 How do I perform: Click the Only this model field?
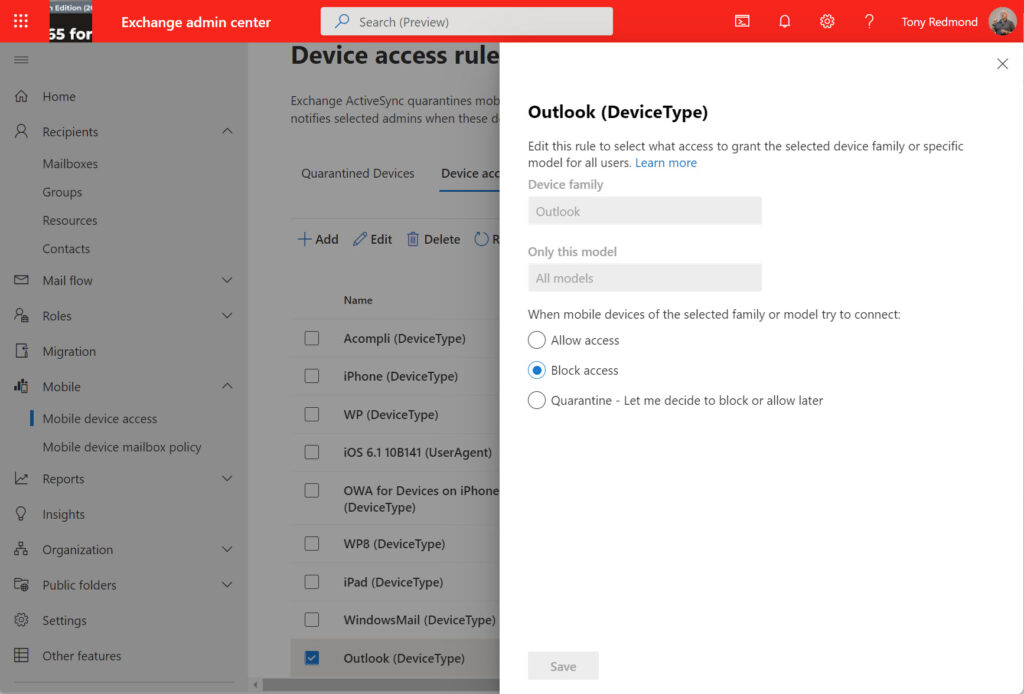[645, 278]
